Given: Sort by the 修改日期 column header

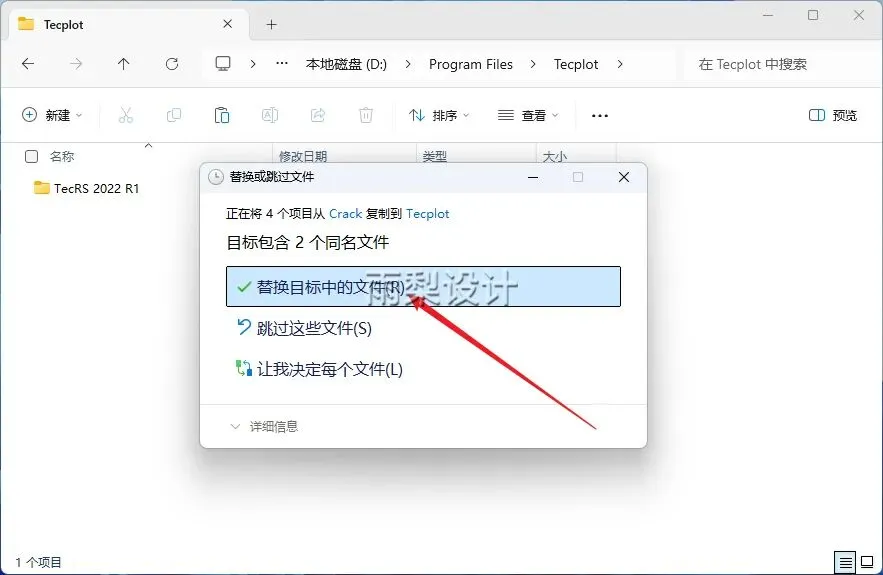Looking at the screenshot, I should pyautogui.click(x=303, y=156).
